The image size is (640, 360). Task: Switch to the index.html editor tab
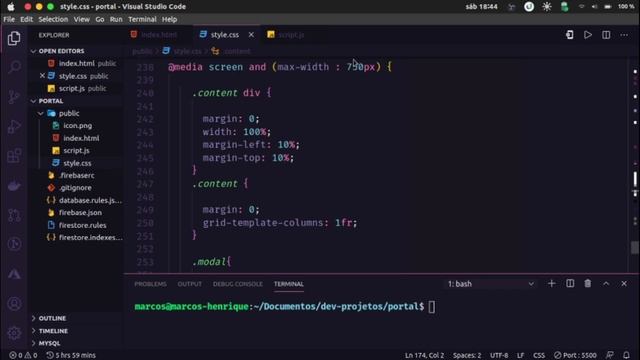(x=158, y=35)
